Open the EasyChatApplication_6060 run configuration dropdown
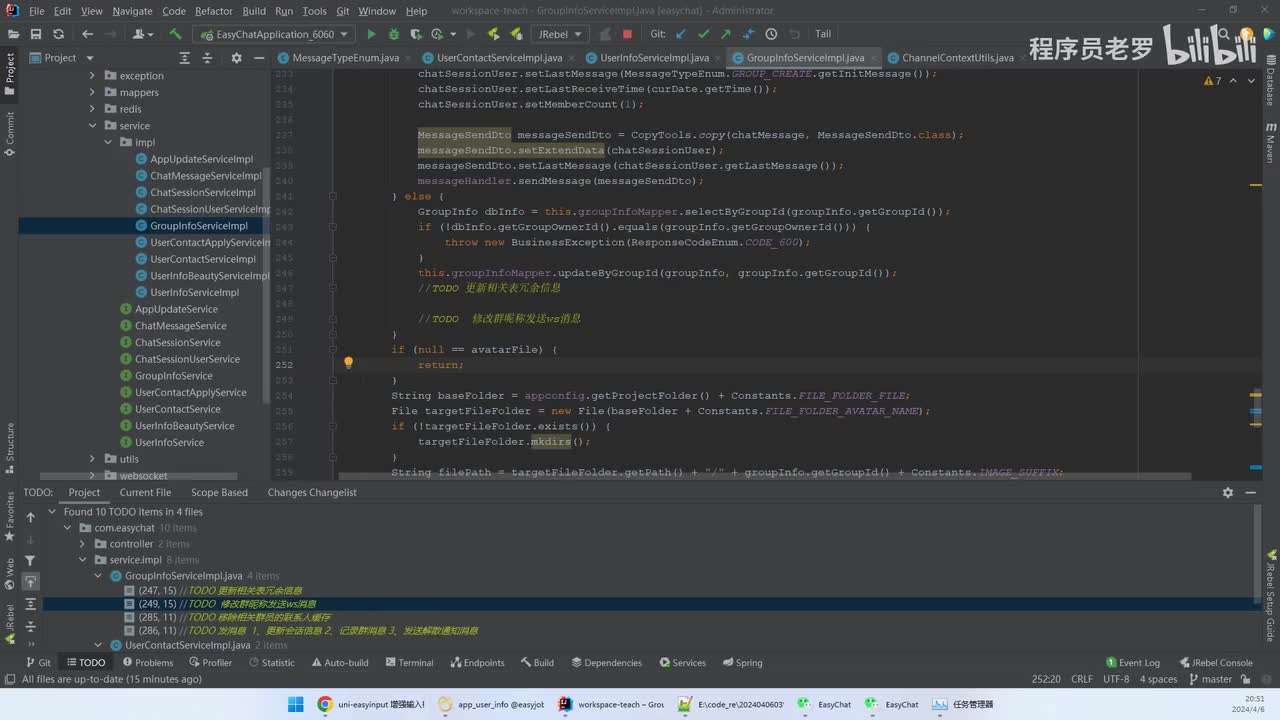Viewport: 1280px width, 720px height. tap(275, 34)
